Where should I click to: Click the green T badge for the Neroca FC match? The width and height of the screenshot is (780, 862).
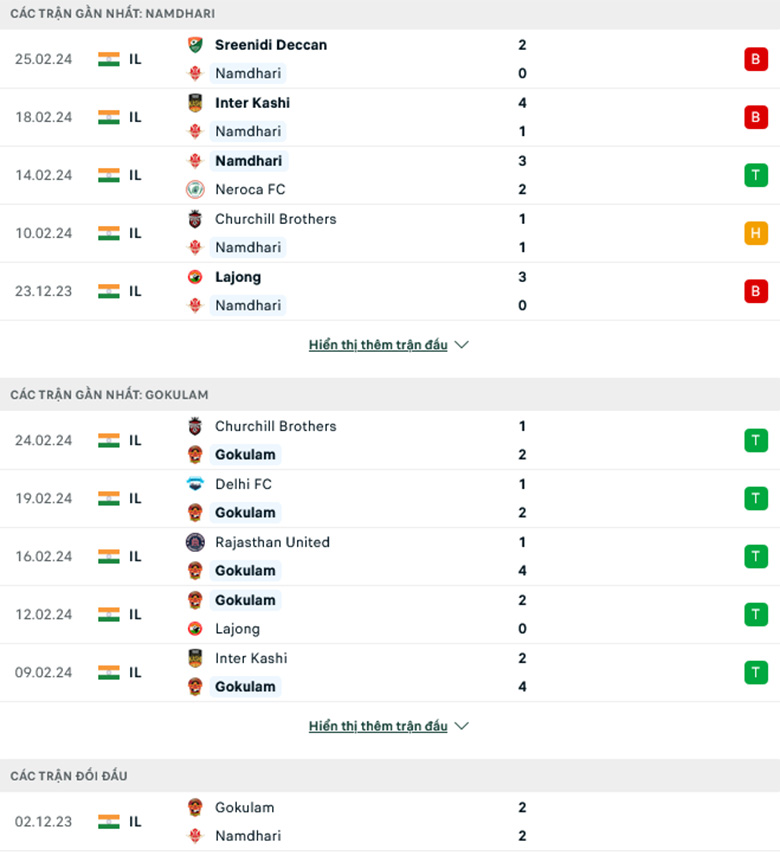755,175
